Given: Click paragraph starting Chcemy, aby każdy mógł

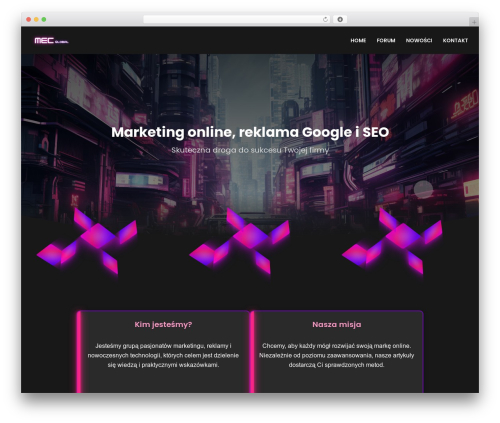Looking at the screenshot, I should (337, 355).
